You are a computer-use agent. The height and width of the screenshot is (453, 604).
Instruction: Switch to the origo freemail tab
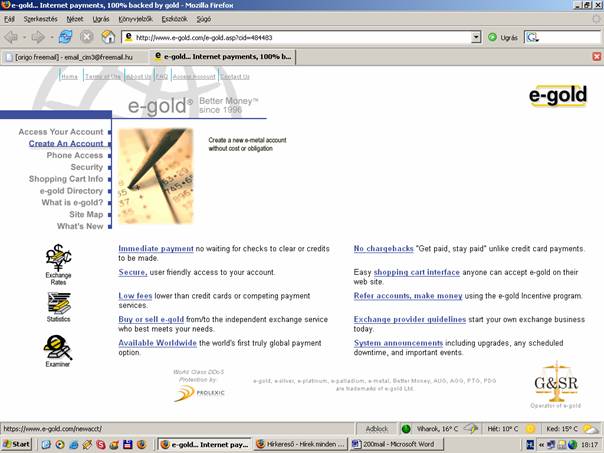[75, 57]
